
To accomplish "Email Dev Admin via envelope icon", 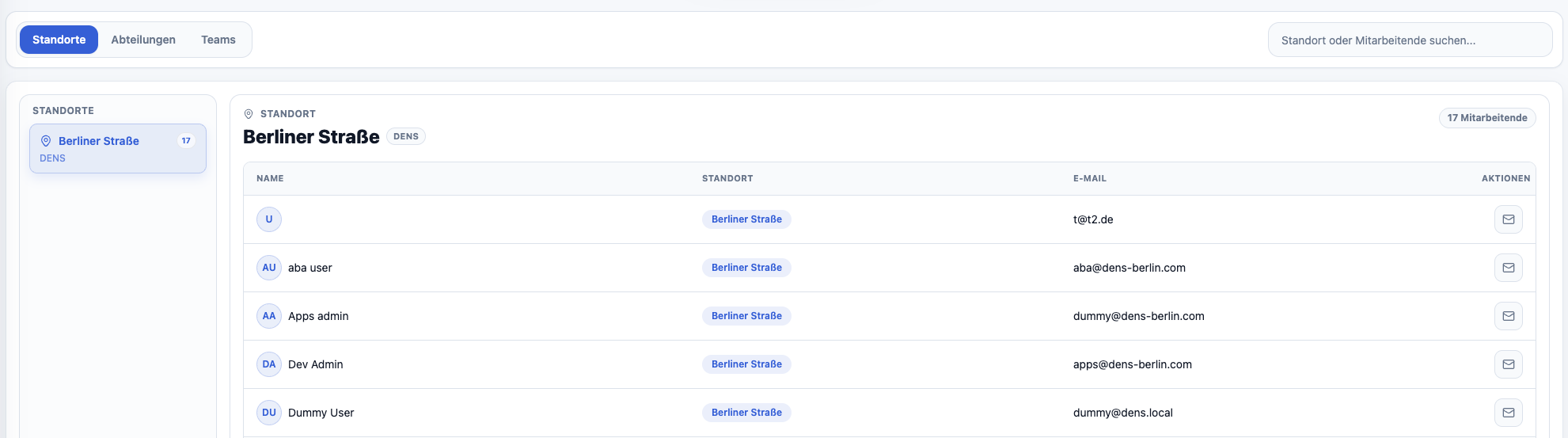I will (x=1508, y=364).
